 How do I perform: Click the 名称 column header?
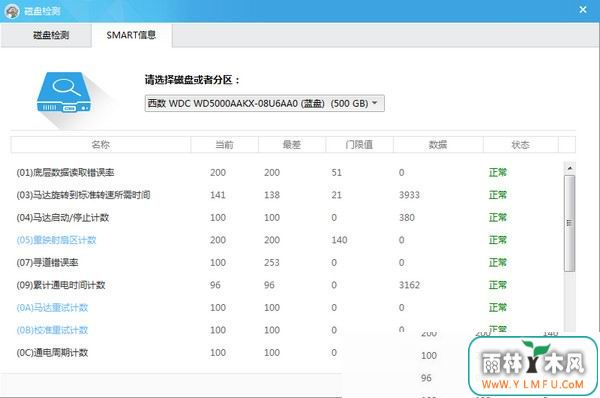[101, 145]
